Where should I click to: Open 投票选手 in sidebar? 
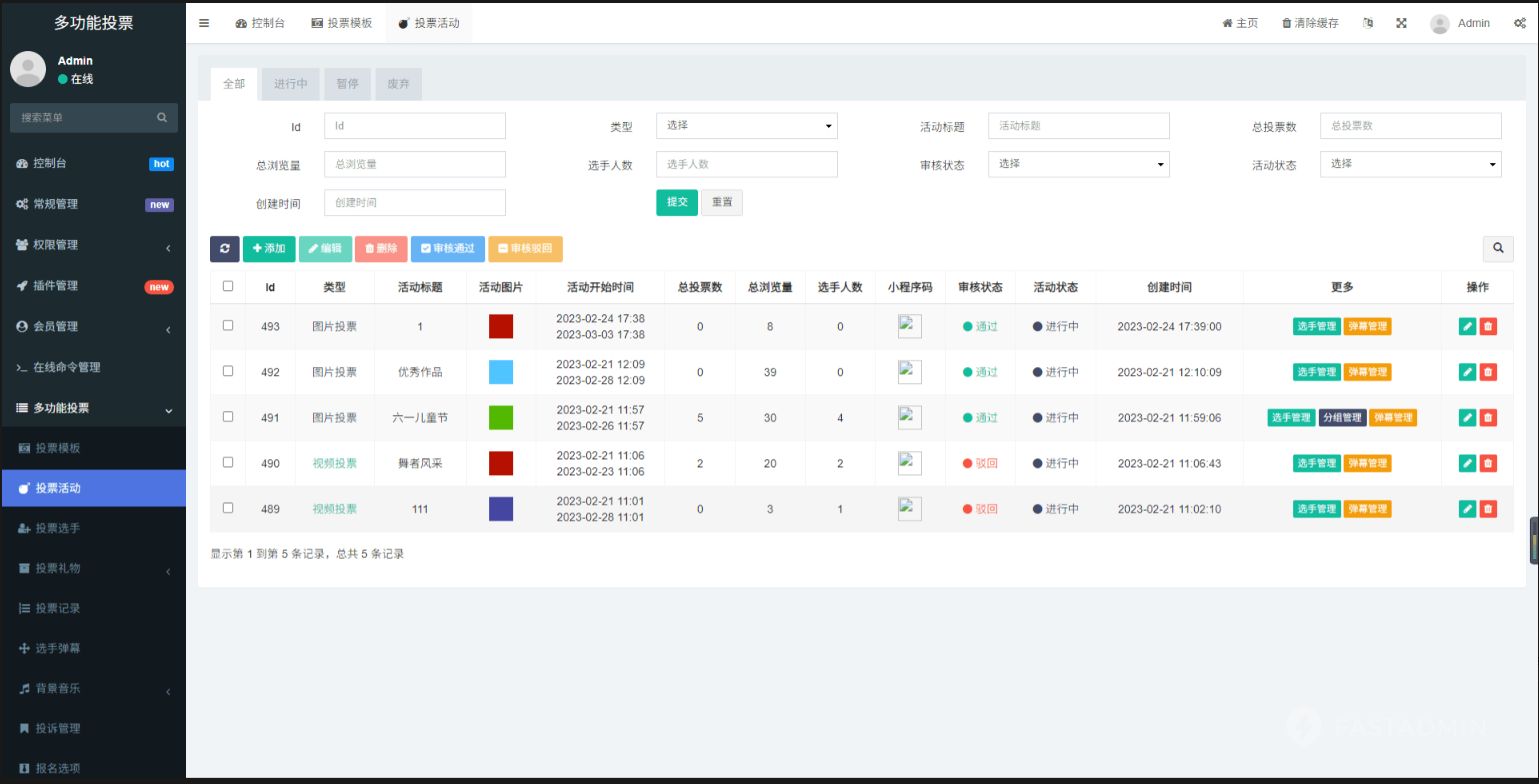coord(93,528)
